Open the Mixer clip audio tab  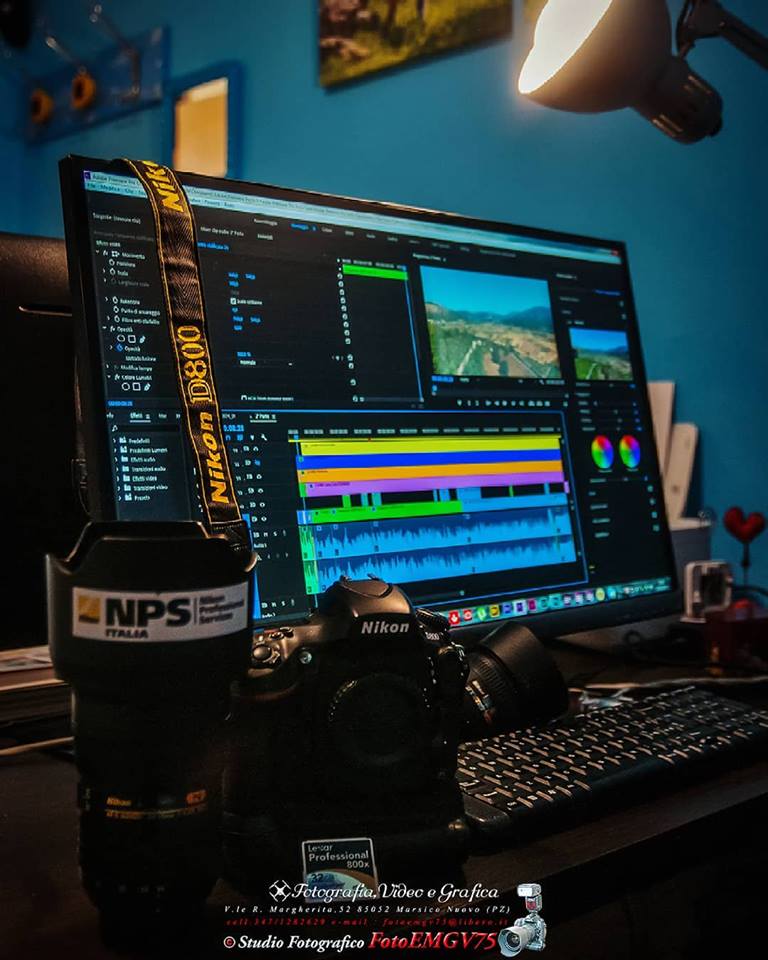pos(222,232)
